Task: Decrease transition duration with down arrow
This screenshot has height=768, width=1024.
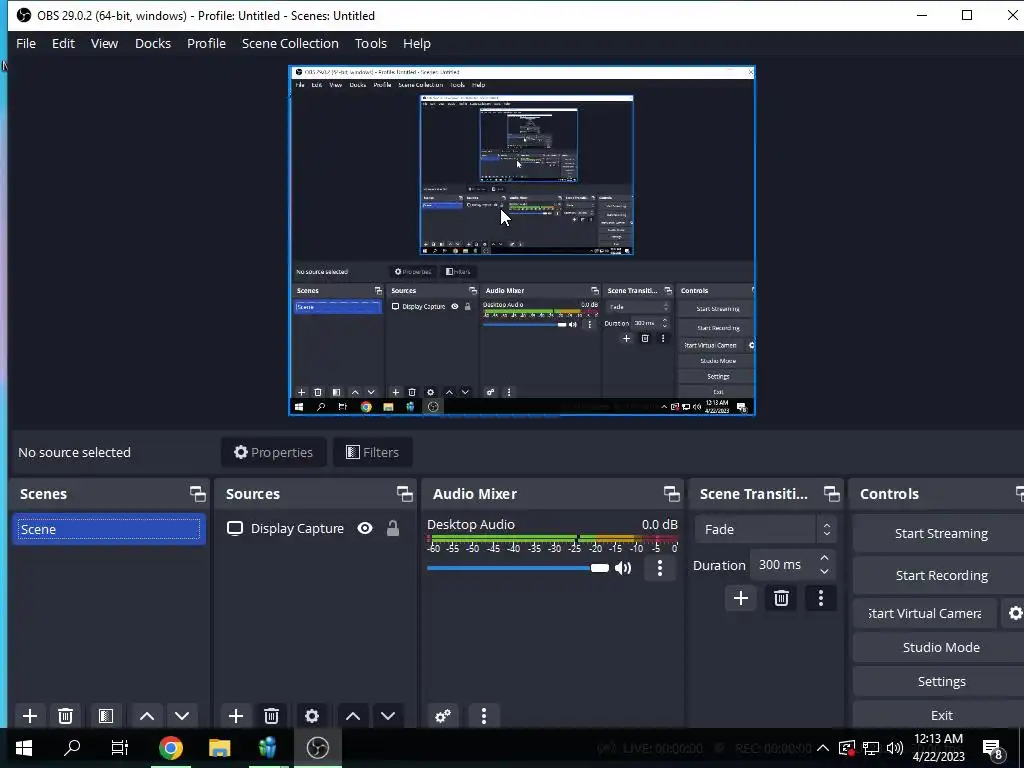Action: pos(824,571)
